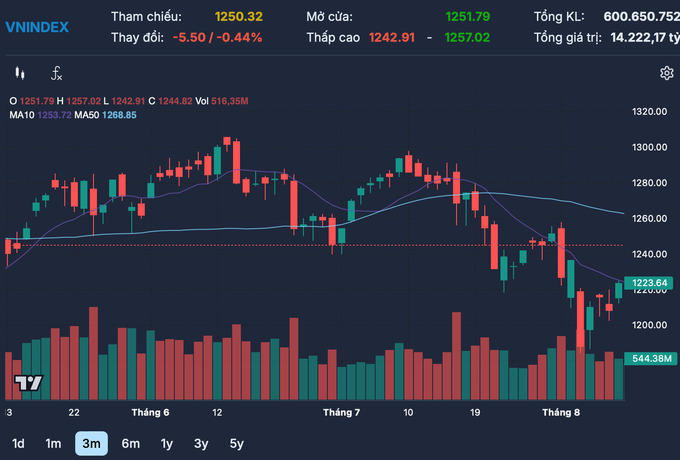The width and height of the screenshot is (680, 460).
Task: Open chart settings gear
Action: click(666, 73)
